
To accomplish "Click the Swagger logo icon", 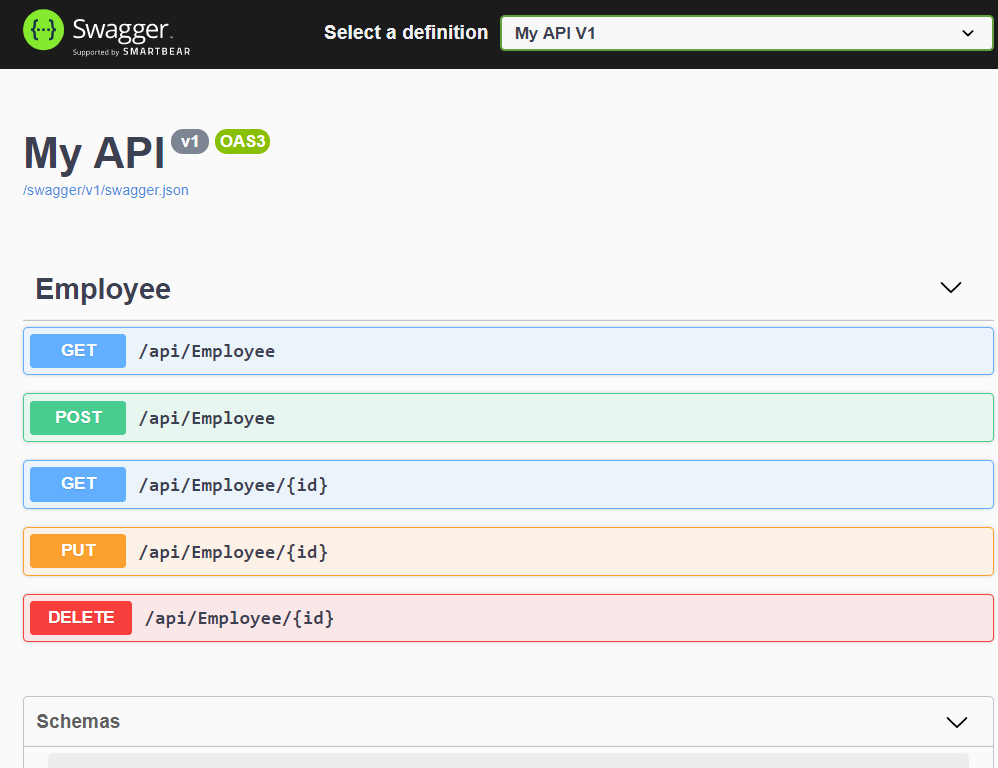I will tap(44, 32).
